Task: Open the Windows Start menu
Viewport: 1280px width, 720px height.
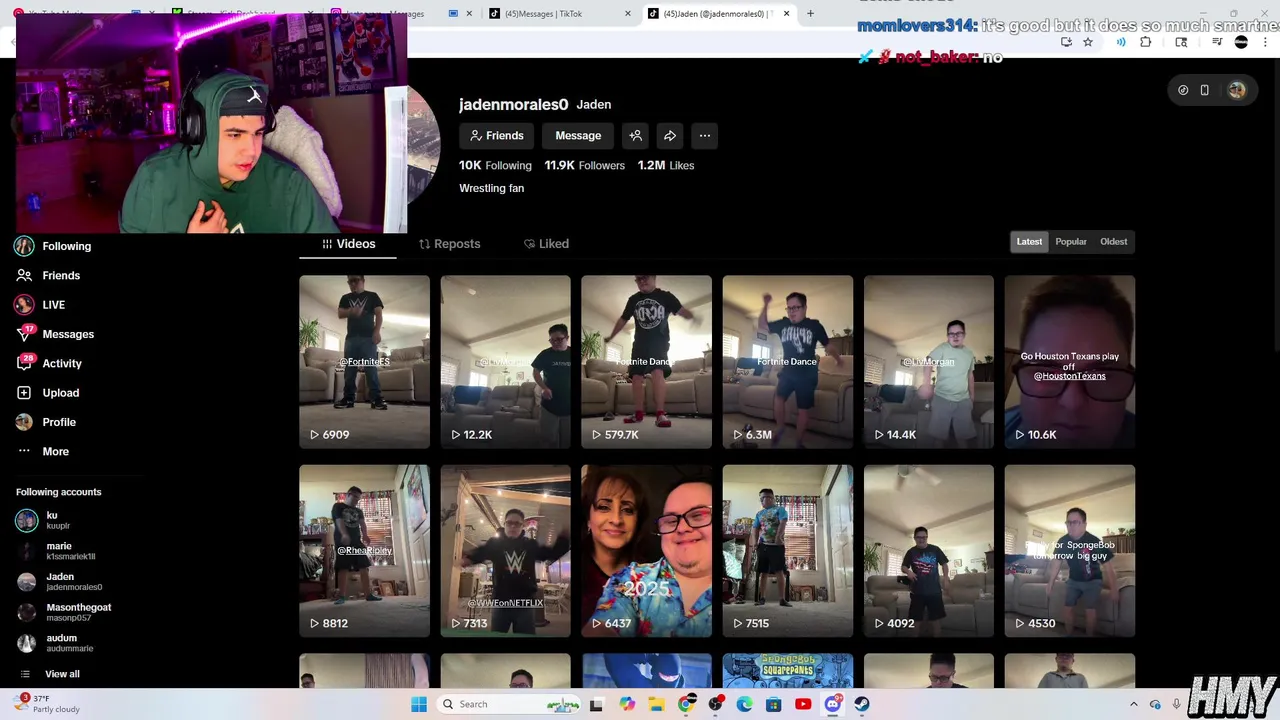Action: (419, 704)
